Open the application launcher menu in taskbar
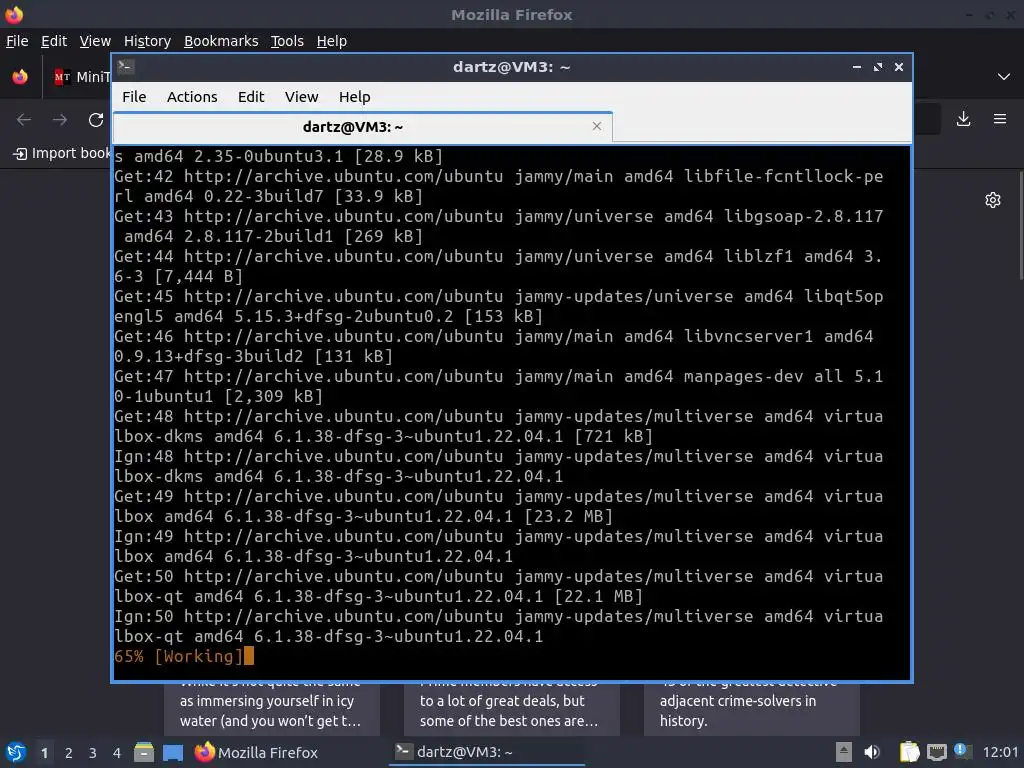This screenshot has height=768, width=1024. (16, 753)
